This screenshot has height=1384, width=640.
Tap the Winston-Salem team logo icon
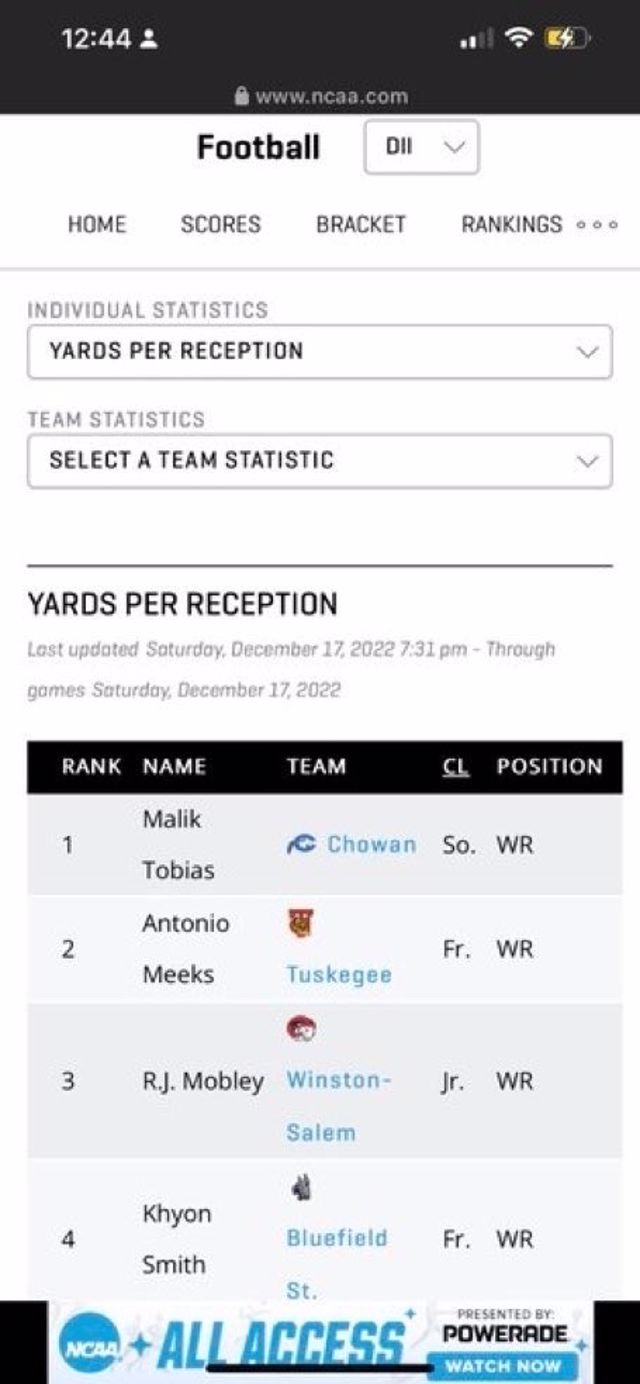click(x=300, y=1029)
